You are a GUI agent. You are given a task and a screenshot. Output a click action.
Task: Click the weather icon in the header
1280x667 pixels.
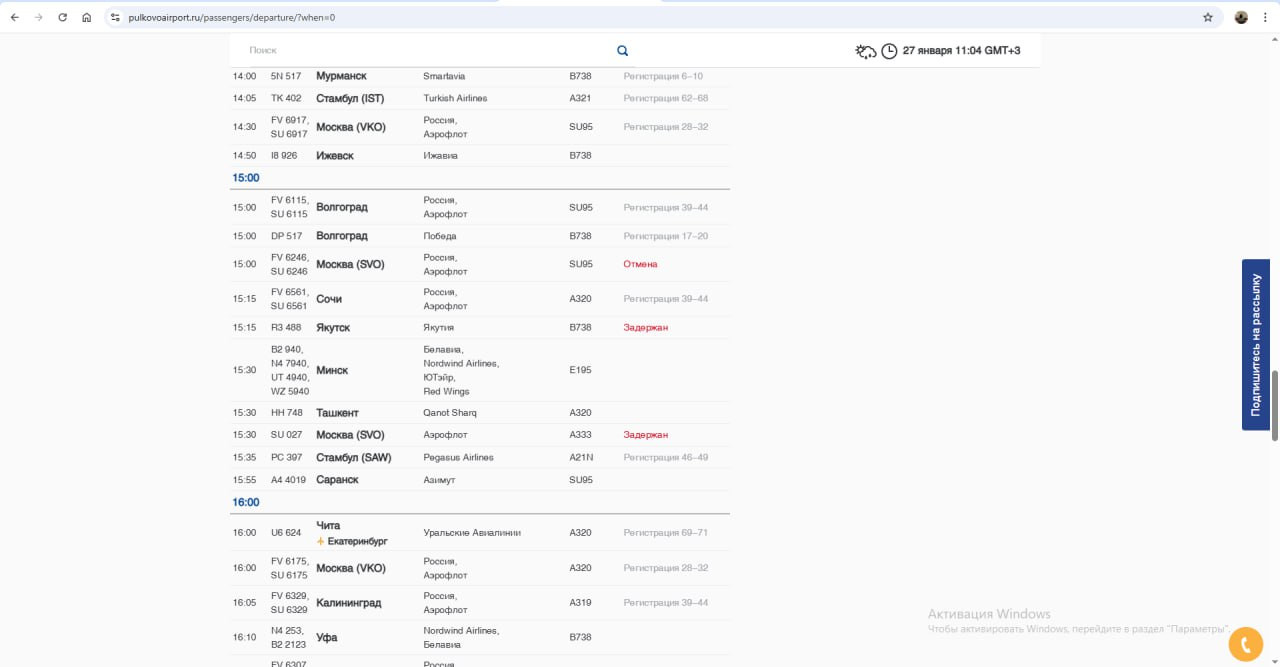click(866, 51)
